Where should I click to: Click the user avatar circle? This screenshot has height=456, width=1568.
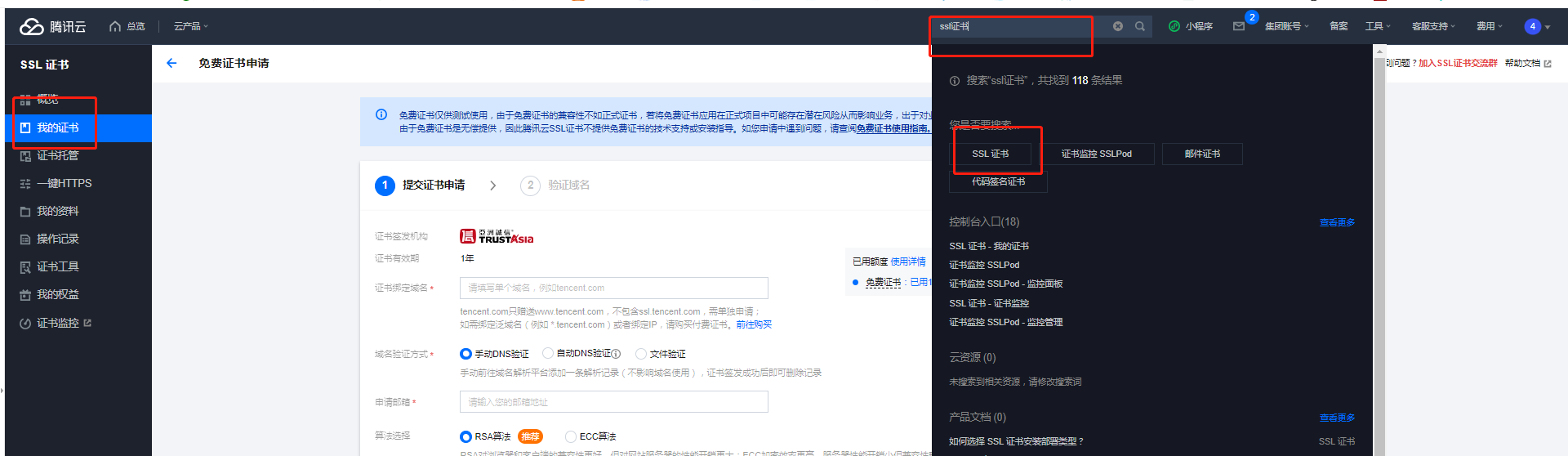(x=1532, y=26)
